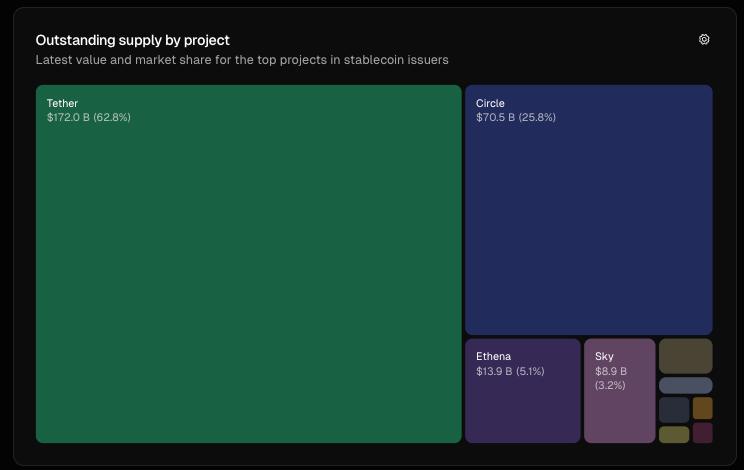Select the small orange-brown tile
The width and height of the screenshot is (744, 470).
702,408
